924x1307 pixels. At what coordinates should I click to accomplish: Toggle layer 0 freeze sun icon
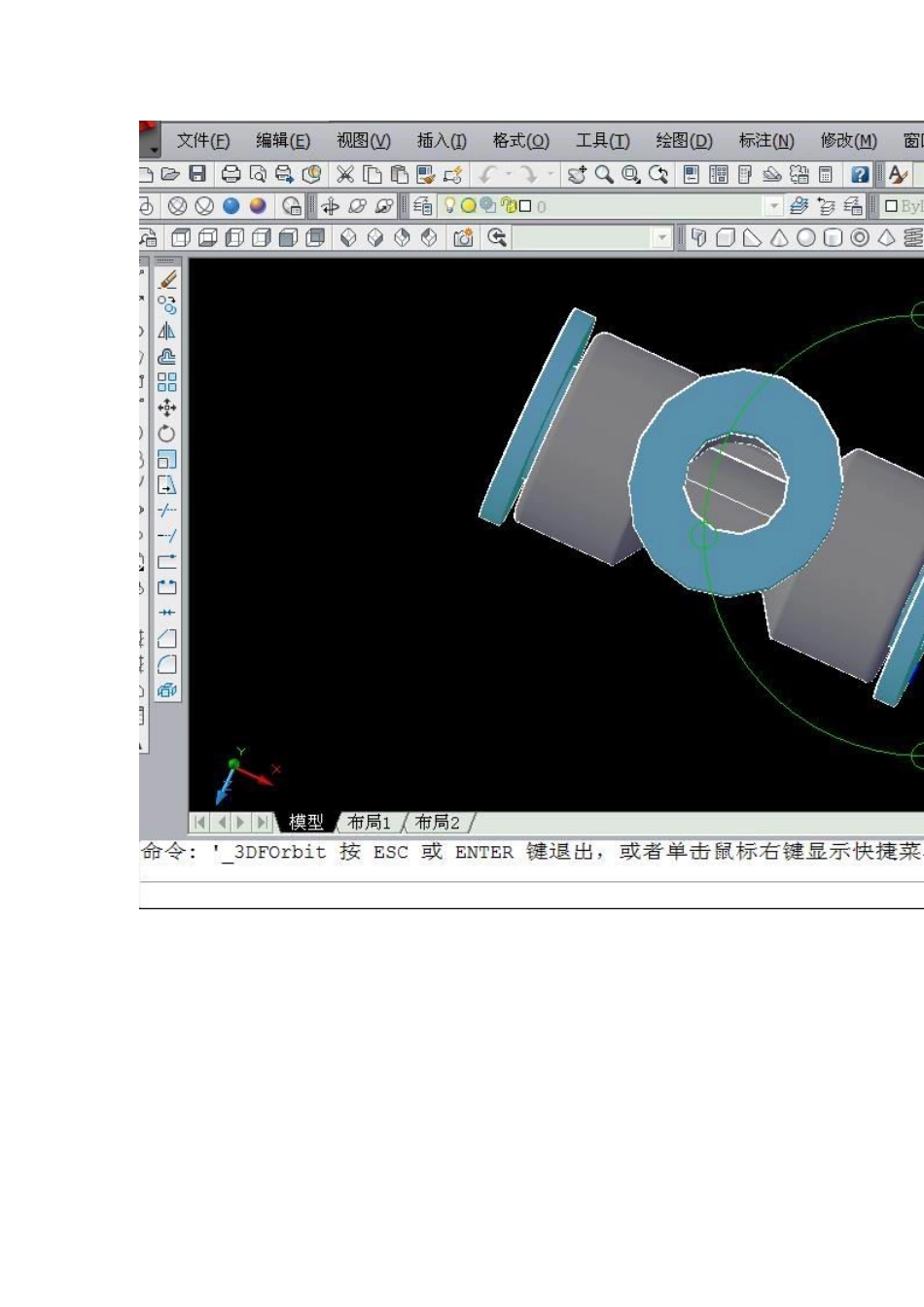(468, 206)
